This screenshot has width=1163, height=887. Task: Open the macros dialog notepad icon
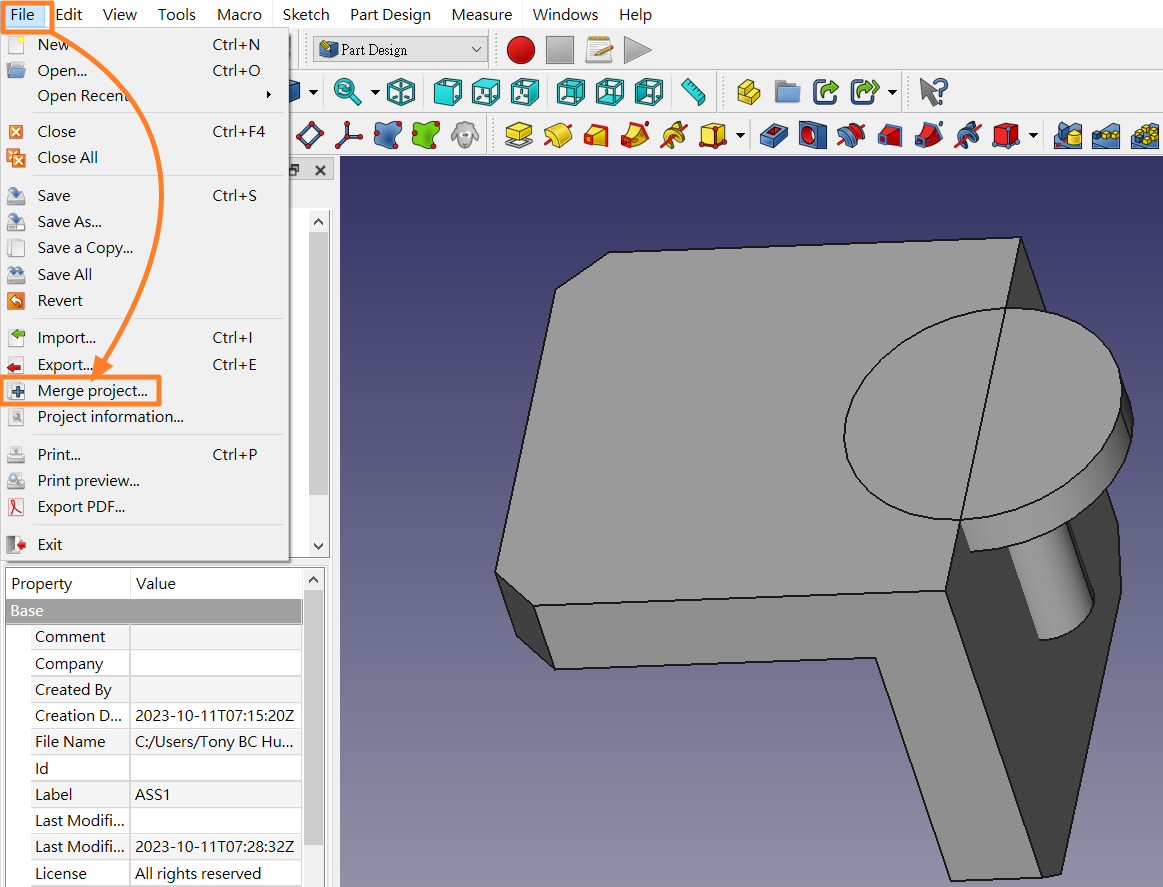tap(599, 50)
